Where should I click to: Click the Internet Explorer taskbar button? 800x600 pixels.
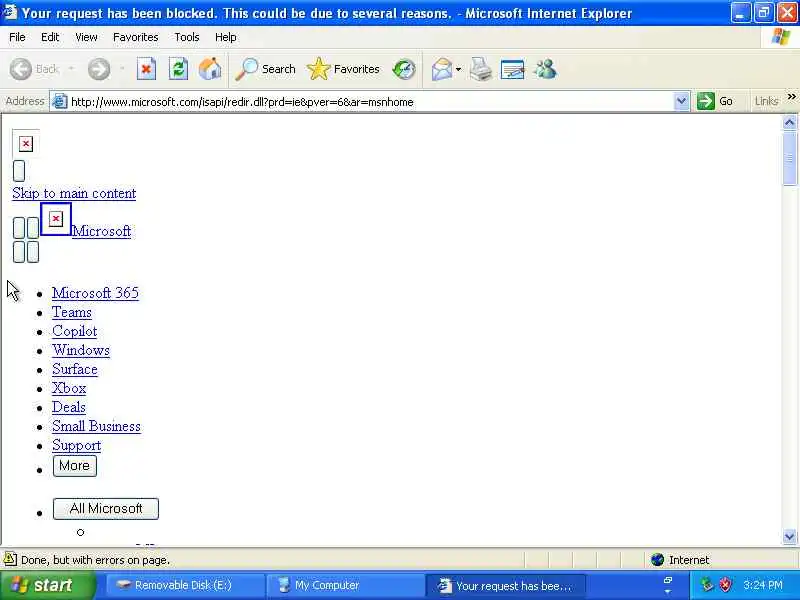click(505, 585)
